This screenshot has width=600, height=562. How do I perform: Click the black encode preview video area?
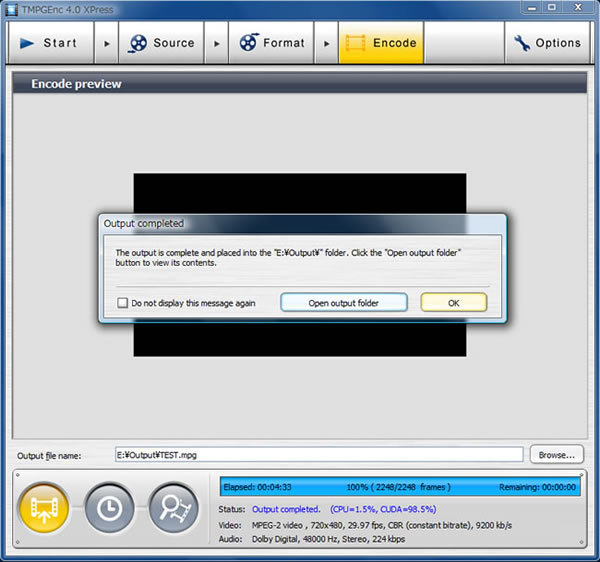coord(300,193)
